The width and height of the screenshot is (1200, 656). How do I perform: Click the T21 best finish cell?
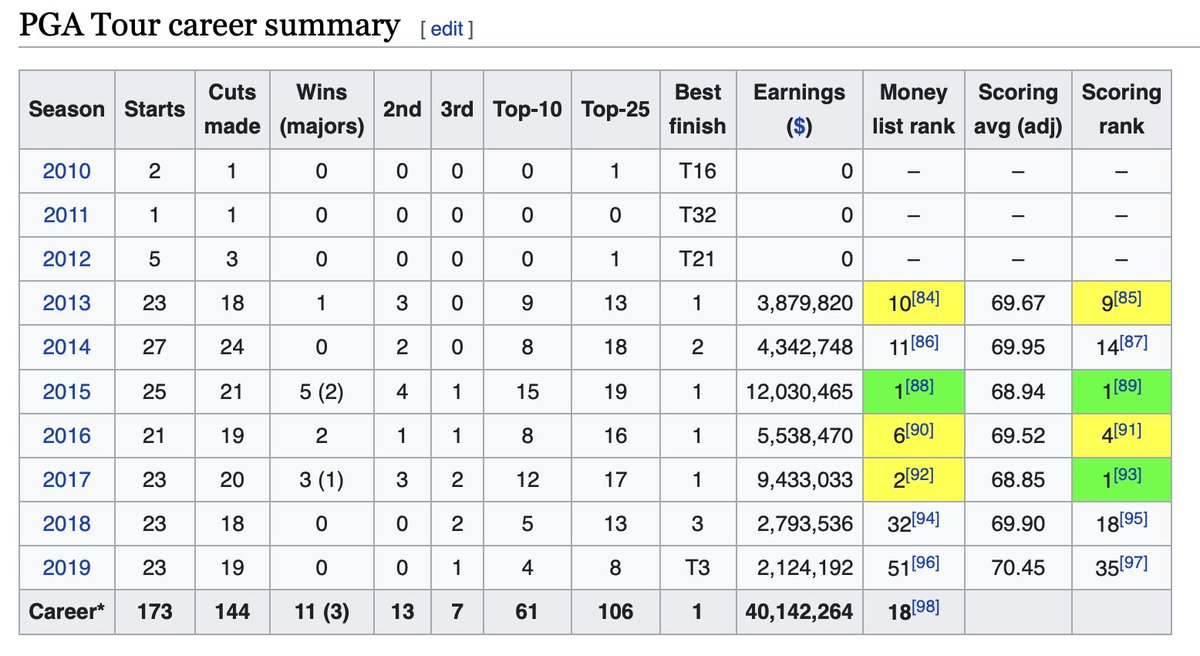[697, 259]
